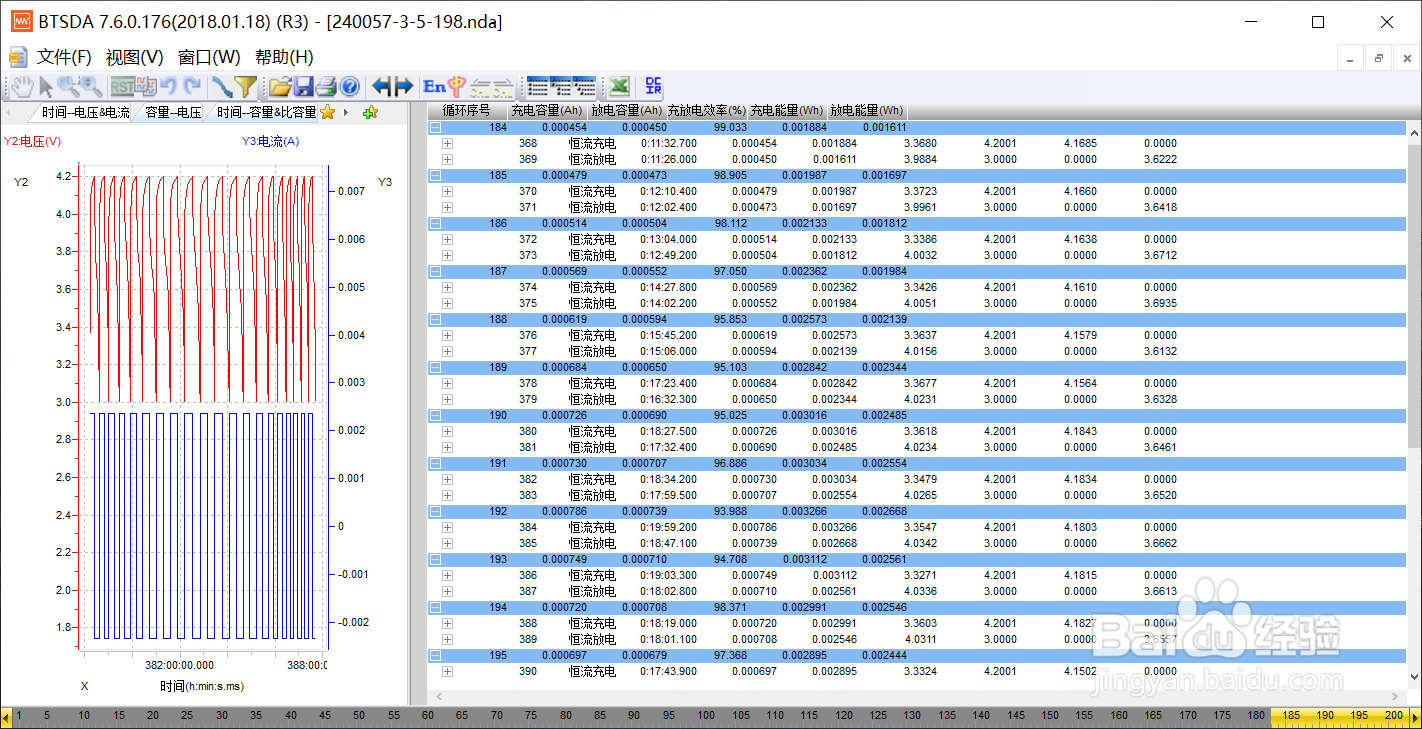Open the 窗口(W) menu
This screenshot has width=1422, height=729.
(x=209, y=57)
